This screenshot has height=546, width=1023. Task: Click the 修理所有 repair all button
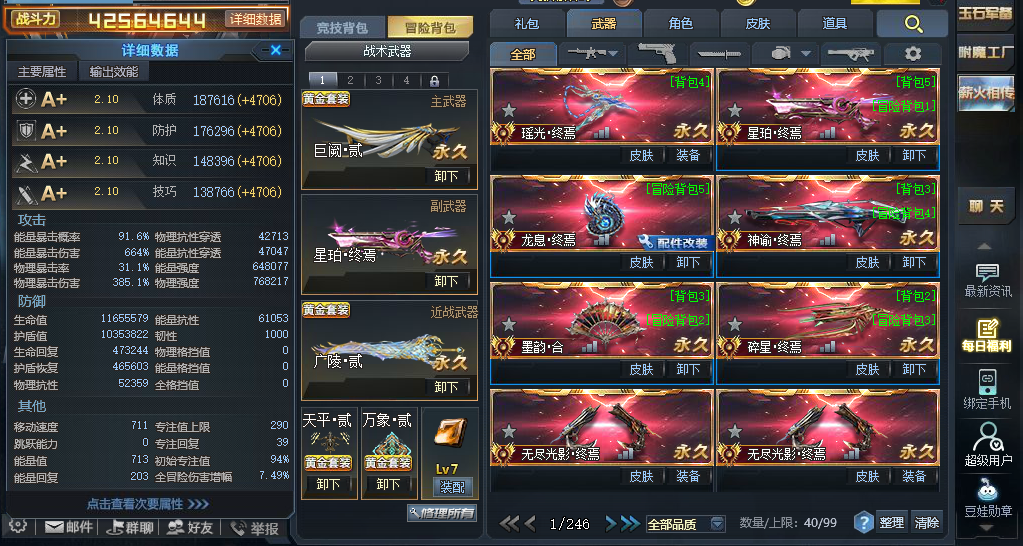click(x=442, y=513)
